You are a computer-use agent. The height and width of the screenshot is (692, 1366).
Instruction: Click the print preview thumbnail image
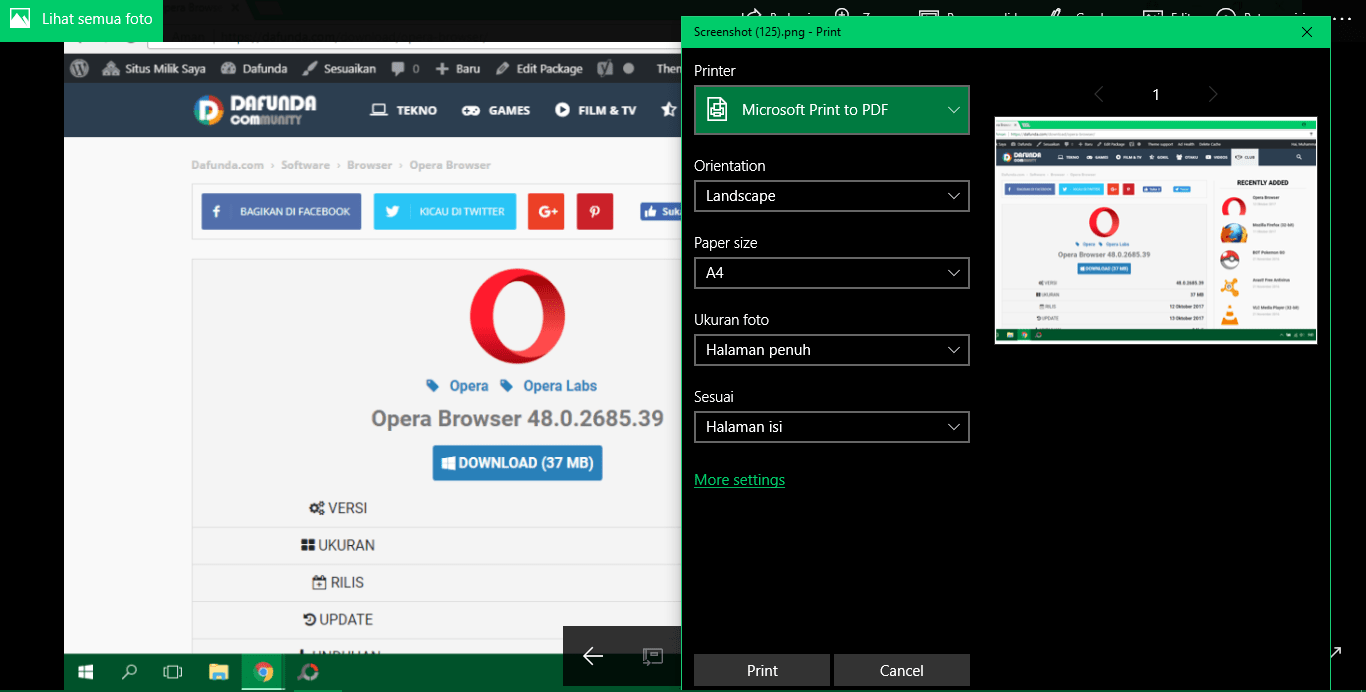pyautogui.click(x=1155, y=230)
